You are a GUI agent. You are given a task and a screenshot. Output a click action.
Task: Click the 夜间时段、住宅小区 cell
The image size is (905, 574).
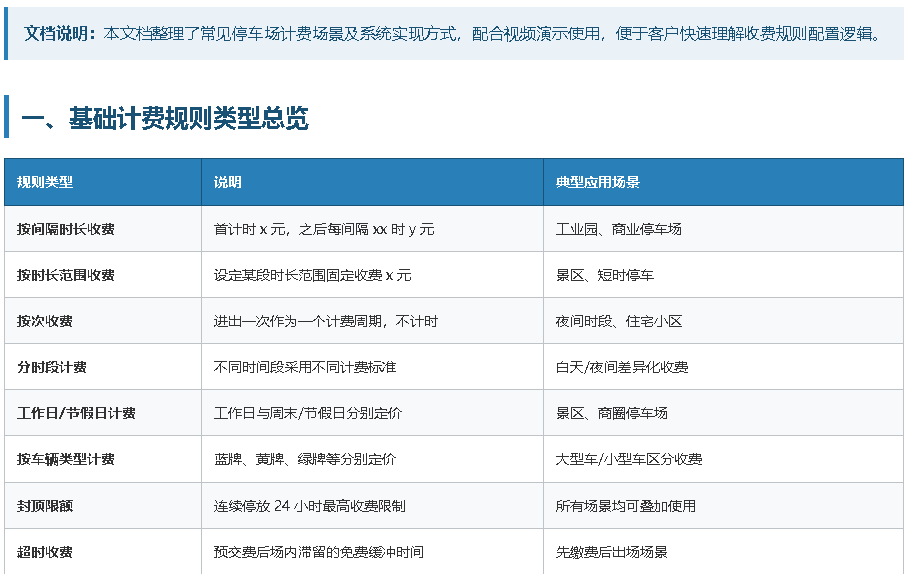723,321
